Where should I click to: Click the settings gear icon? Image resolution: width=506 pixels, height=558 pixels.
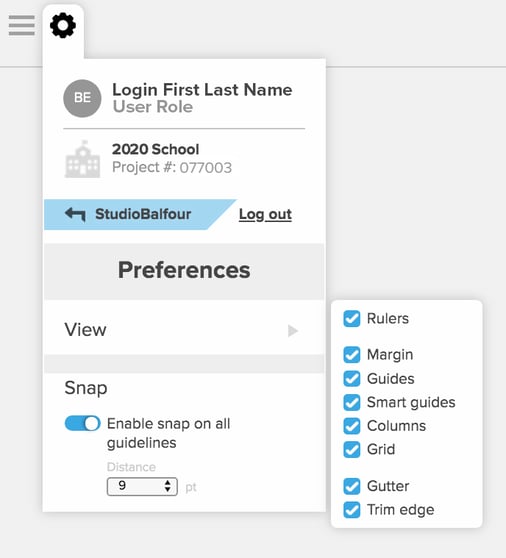[x=63, y=25]
